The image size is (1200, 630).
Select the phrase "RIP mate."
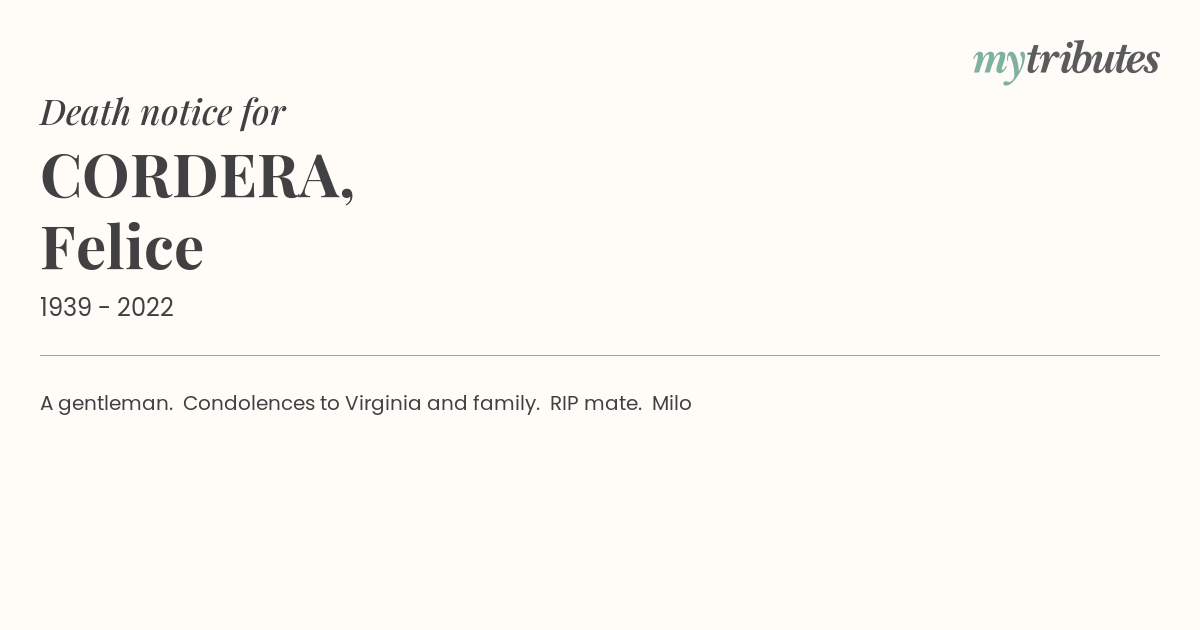[596, 404]
